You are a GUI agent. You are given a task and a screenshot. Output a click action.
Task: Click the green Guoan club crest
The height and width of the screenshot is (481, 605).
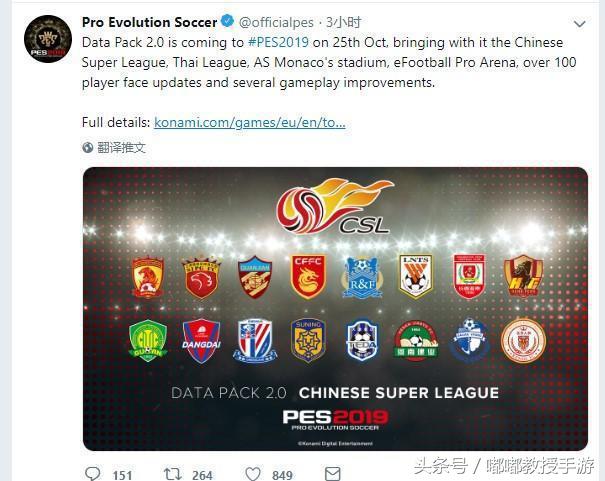(x=148, y=340)
